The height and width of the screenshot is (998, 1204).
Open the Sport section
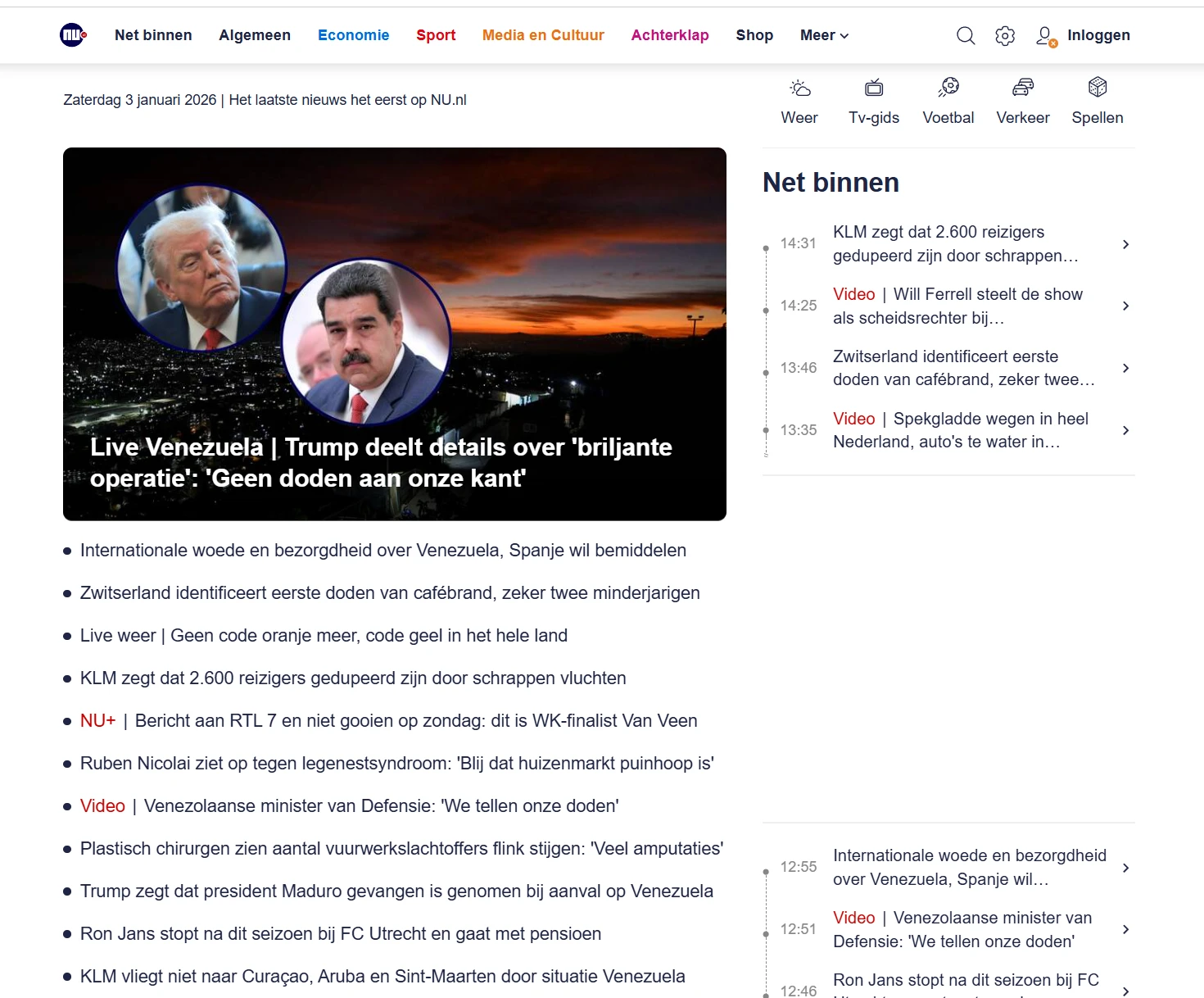pos(436,35)
